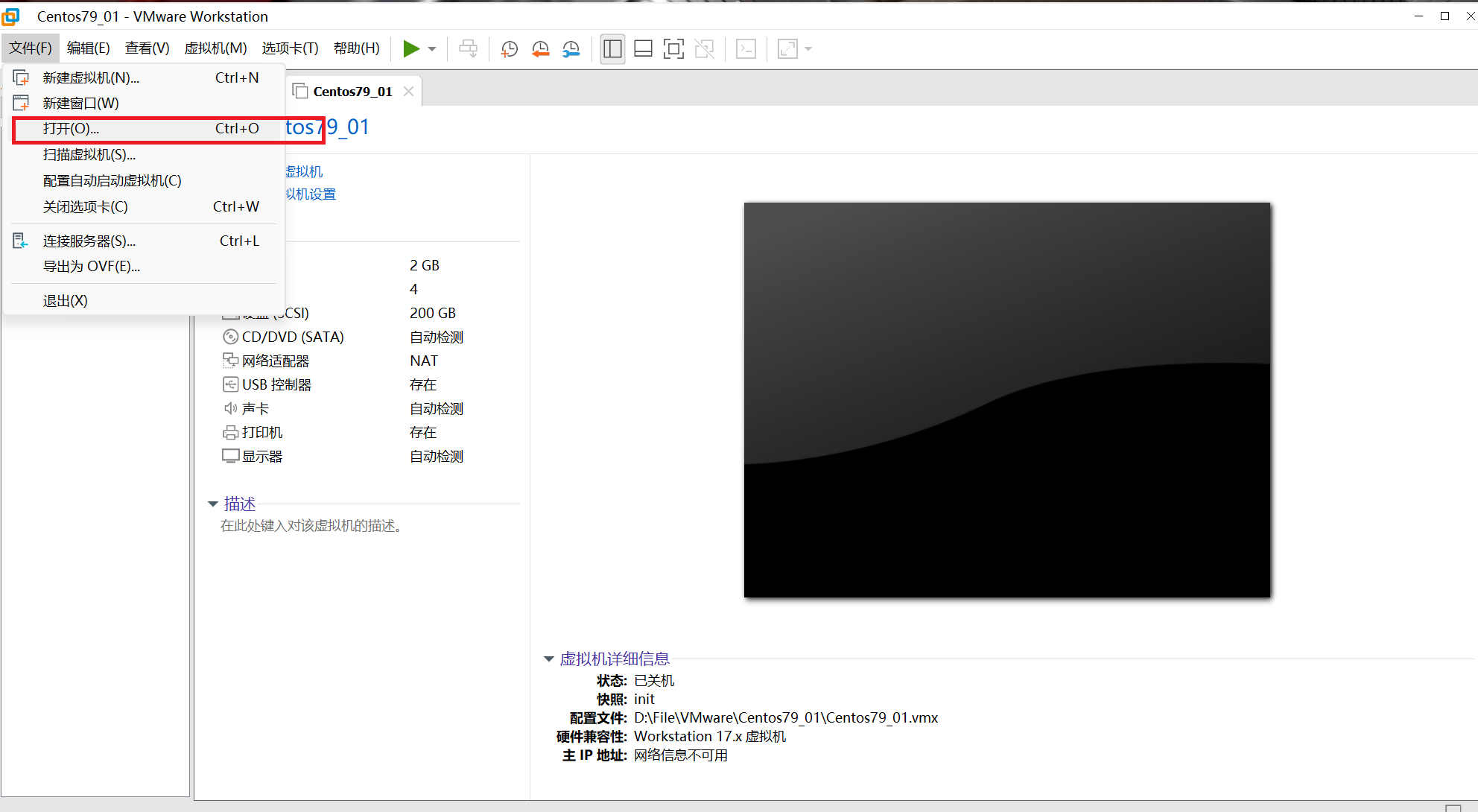Image resolution: width=1478 pixels, height=812 pixels.
Task: Switch to the Centos79_01 tab
Action: pos(352,92)
